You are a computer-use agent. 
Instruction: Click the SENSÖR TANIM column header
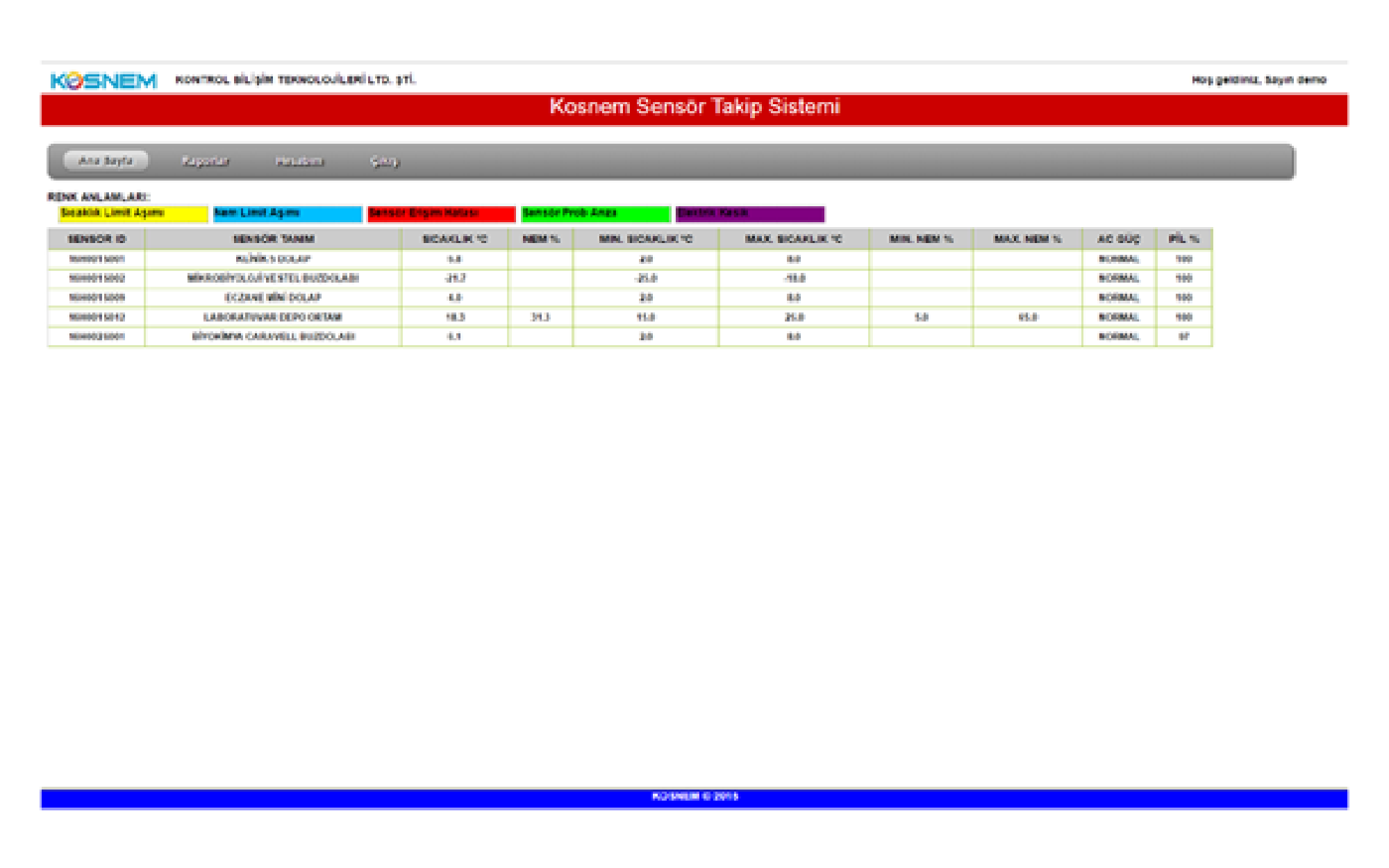coord(274,239)
